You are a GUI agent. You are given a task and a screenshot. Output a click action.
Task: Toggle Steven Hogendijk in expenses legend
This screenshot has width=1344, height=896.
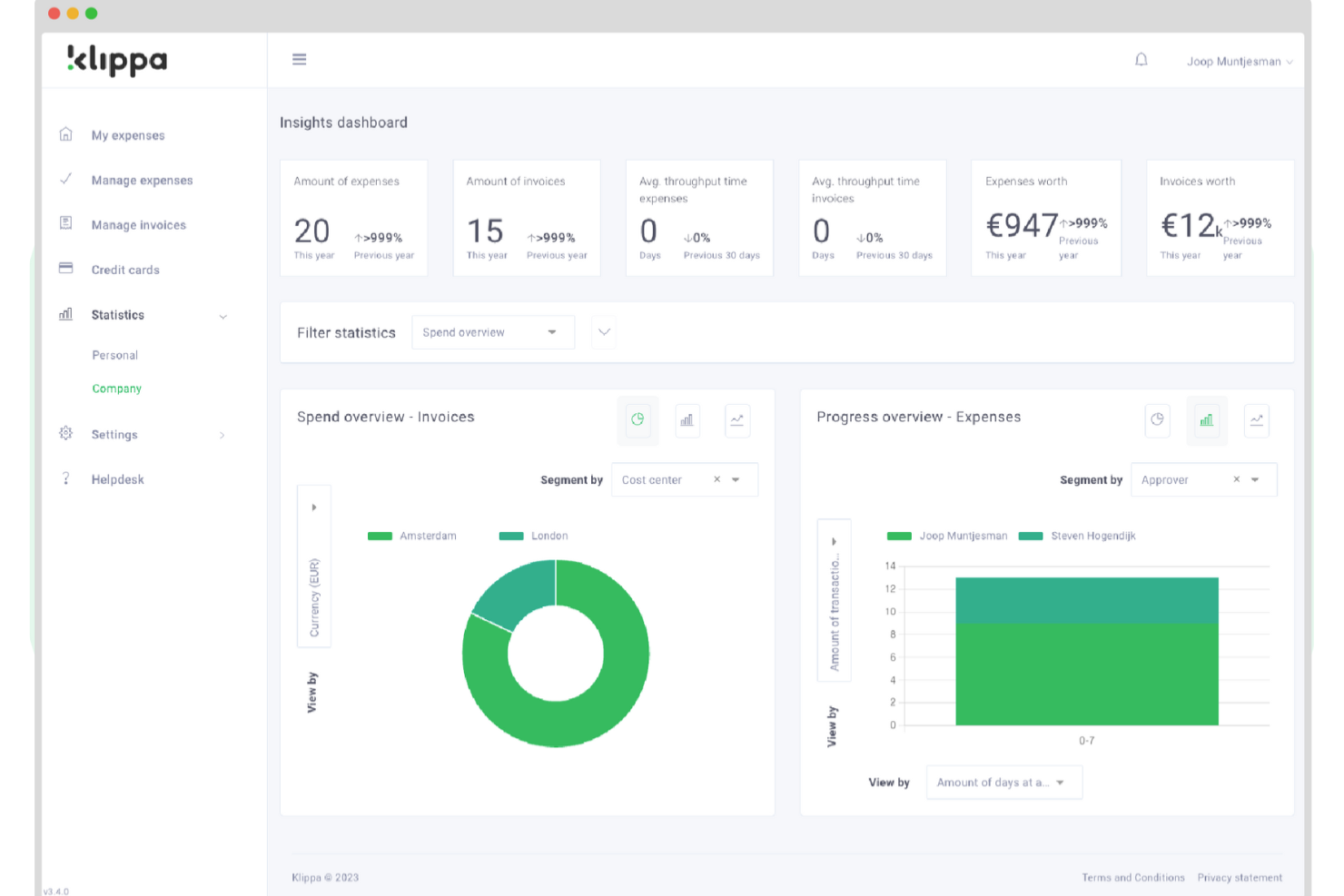[x=1077, y=536]
